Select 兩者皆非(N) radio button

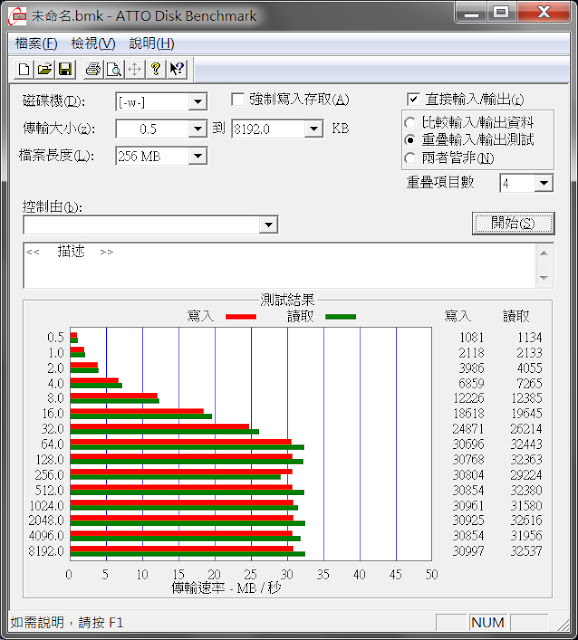(x=410, y=158)
